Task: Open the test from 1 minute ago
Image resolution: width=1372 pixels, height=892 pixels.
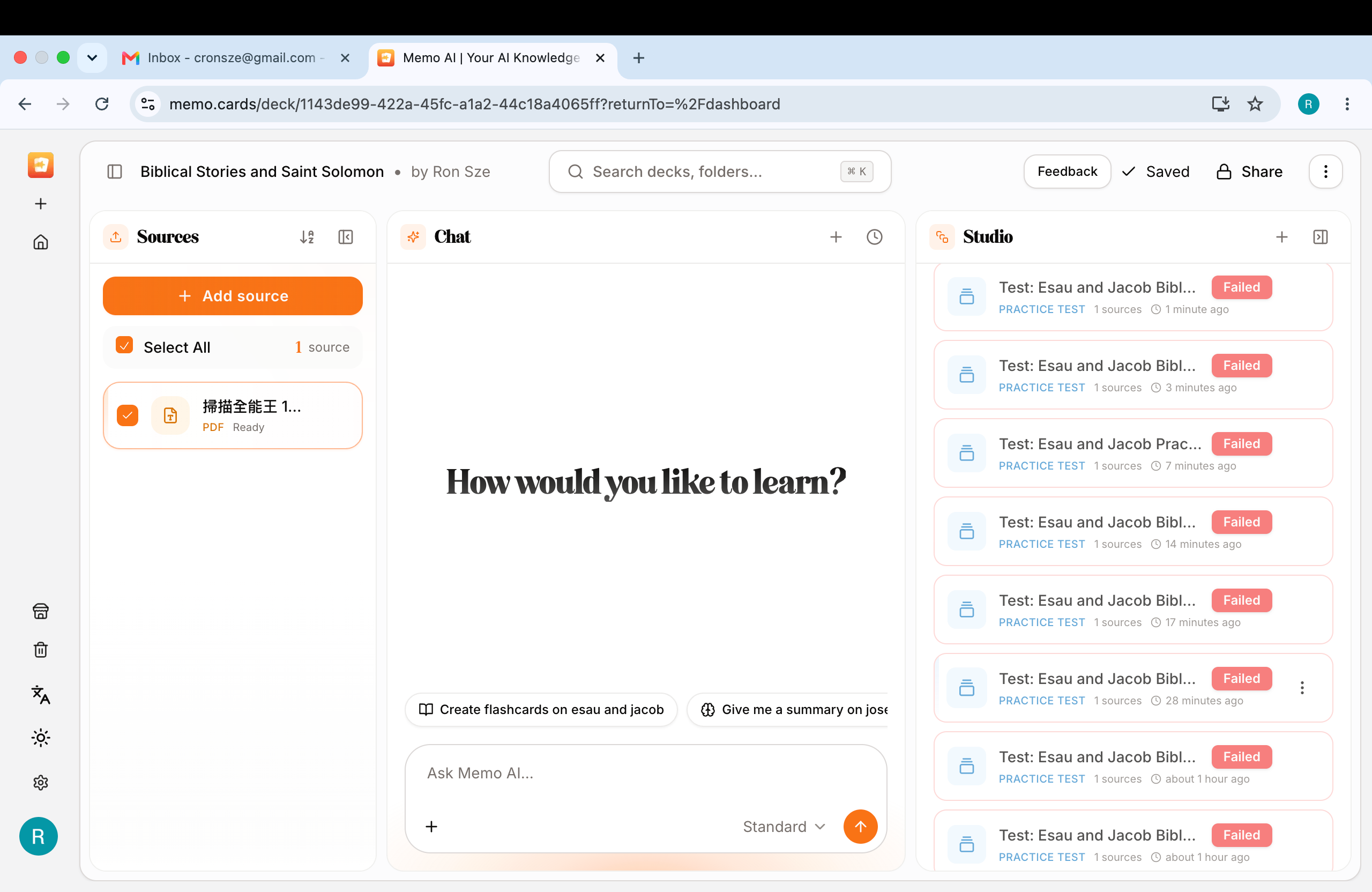Action: pyautogui.click(x=1133, y=298)
